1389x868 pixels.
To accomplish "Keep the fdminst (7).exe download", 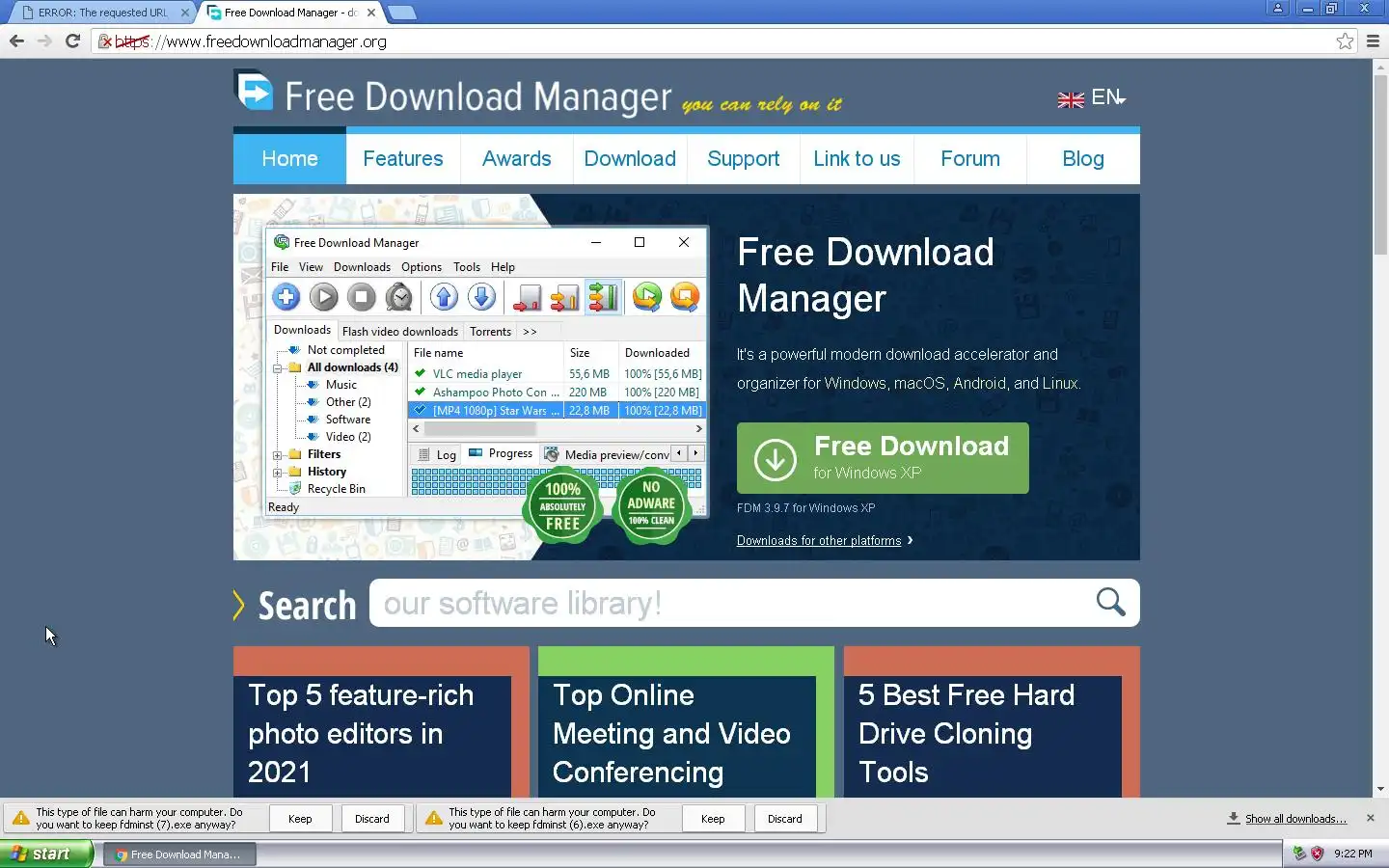I will pos(300,819).
